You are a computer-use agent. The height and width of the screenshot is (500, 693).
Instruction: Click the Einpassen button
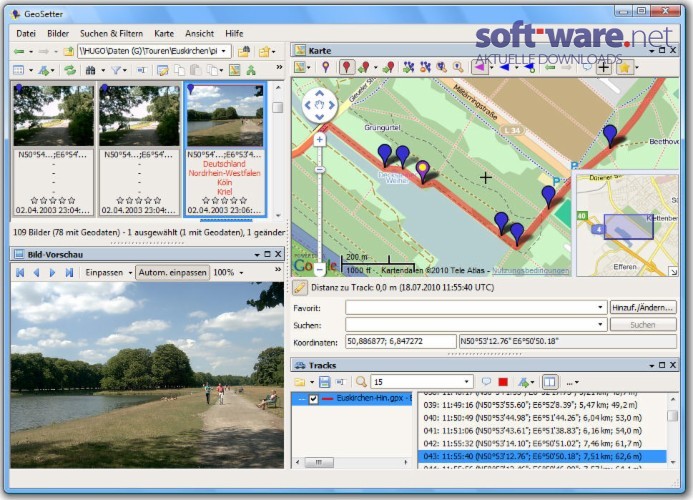coord(104,272)
